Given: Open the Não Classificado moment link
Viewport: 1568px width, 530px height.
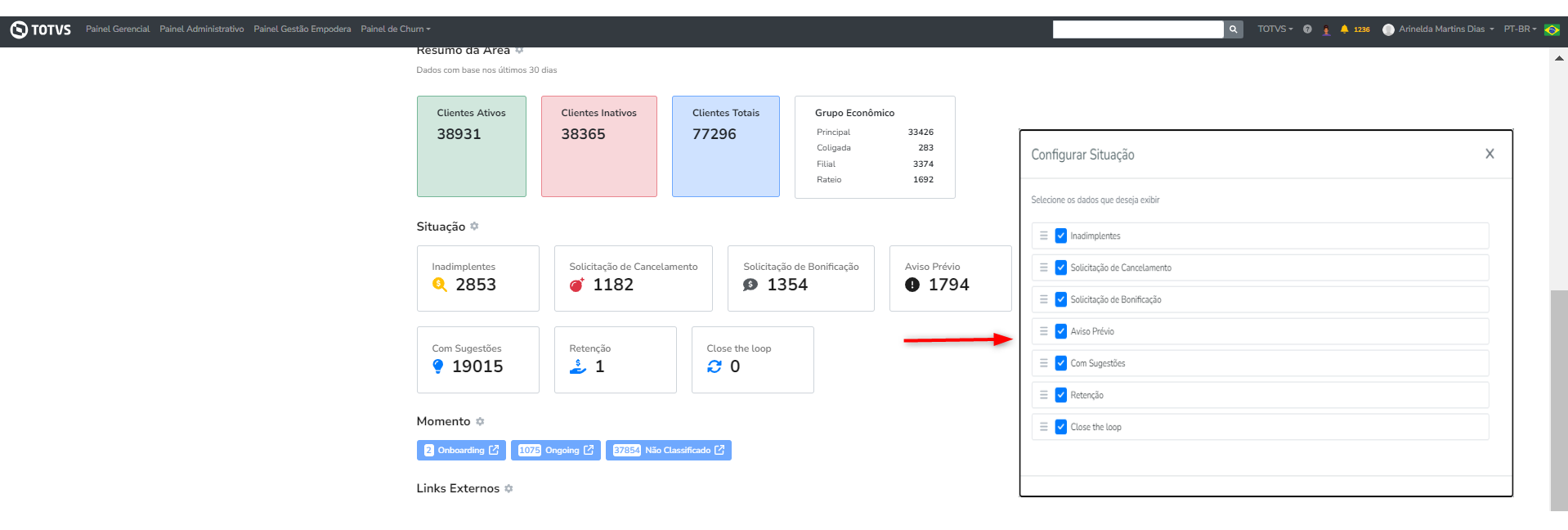Looking at the screenshot, I should [x=669, y=451].
